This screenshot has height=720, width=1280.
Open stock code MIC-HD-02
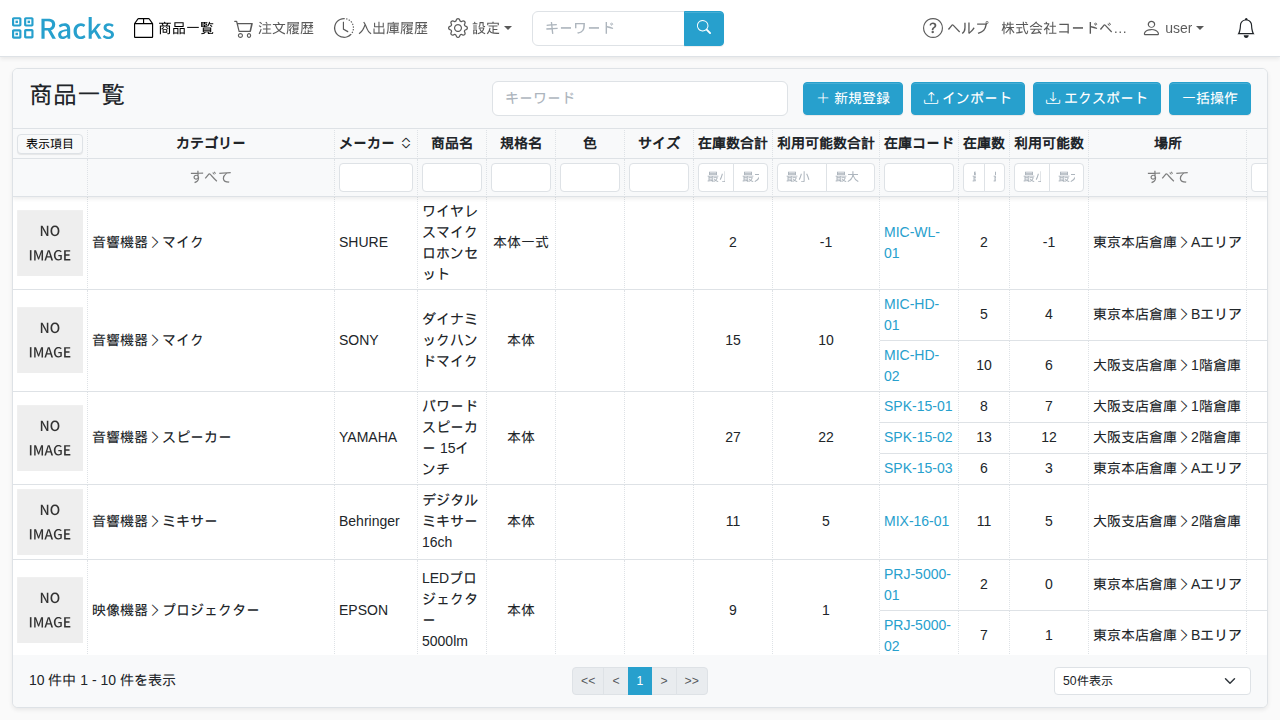click(x=912, y=366)
